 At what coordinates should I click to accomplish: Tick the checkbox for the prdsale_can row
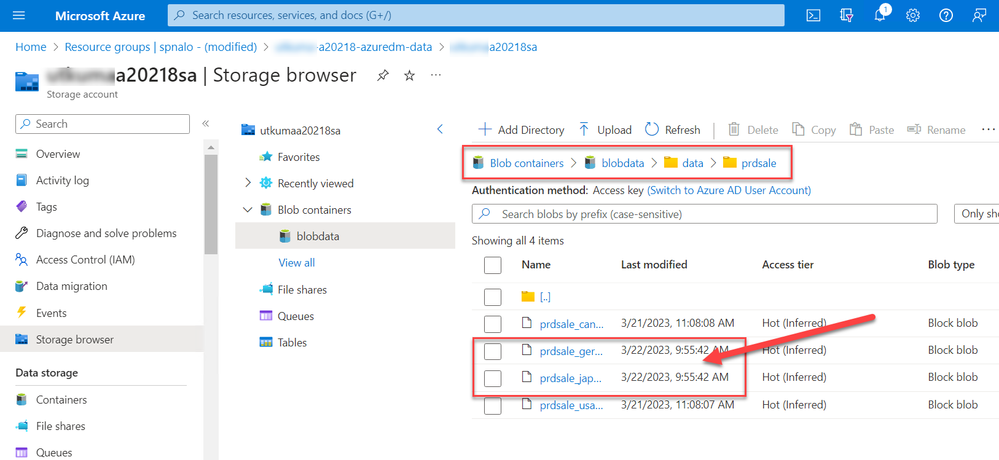click(x=492, y=324)
